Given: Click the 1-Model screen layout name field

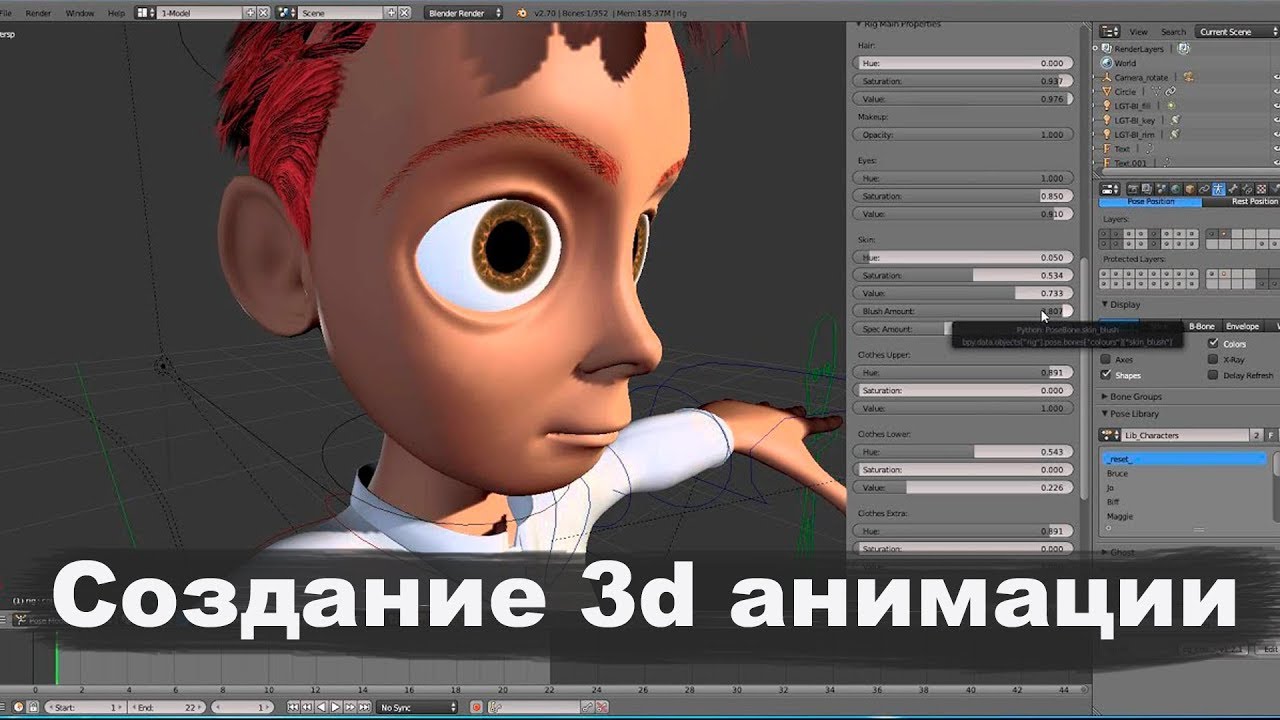Looking at the screenshot, I should click(x=200, y=13).
